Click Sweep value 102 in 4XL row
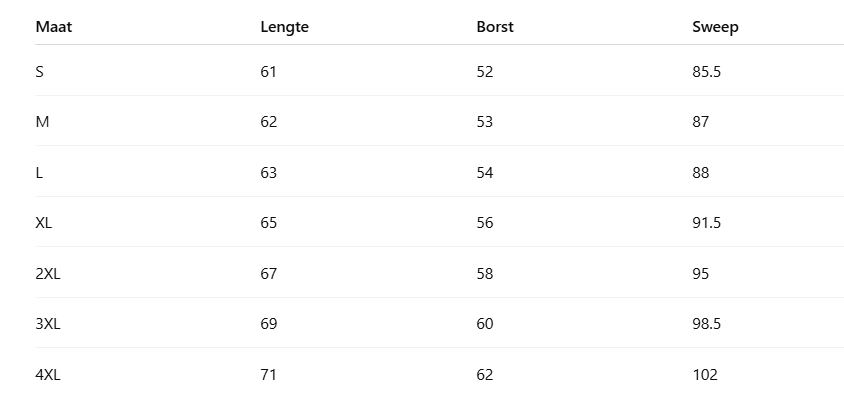The height and width of the screenshot is (408, 844). pos(704,375)
